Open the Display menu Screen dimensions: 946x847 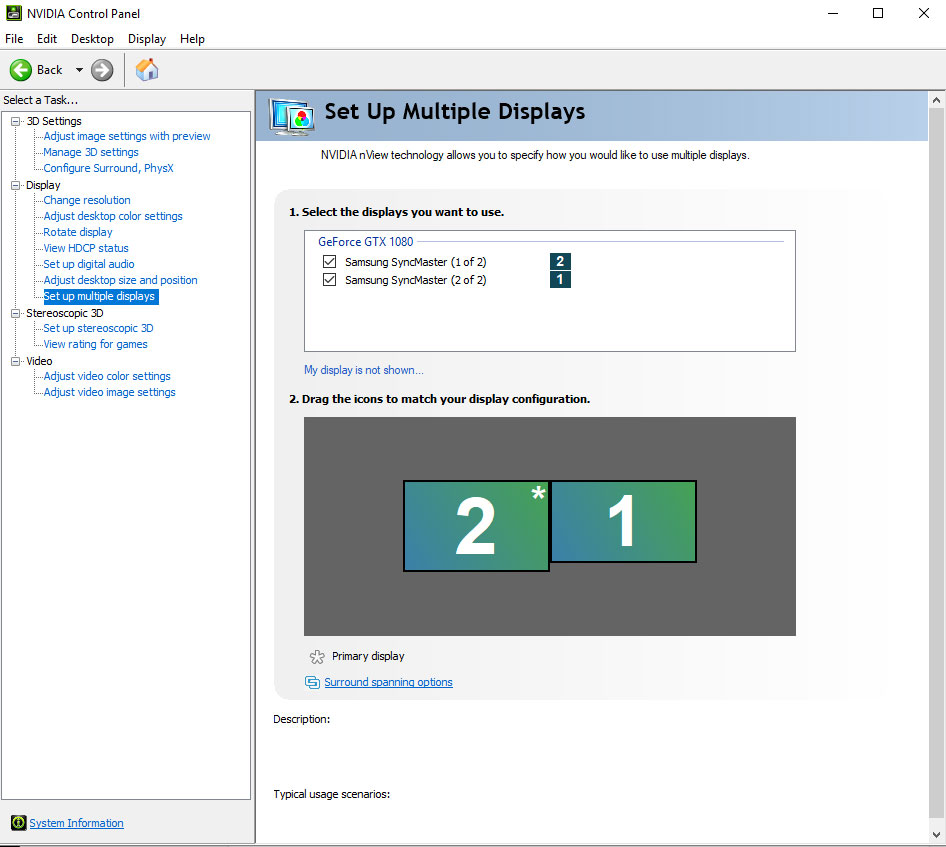click(x=147, y=39)
